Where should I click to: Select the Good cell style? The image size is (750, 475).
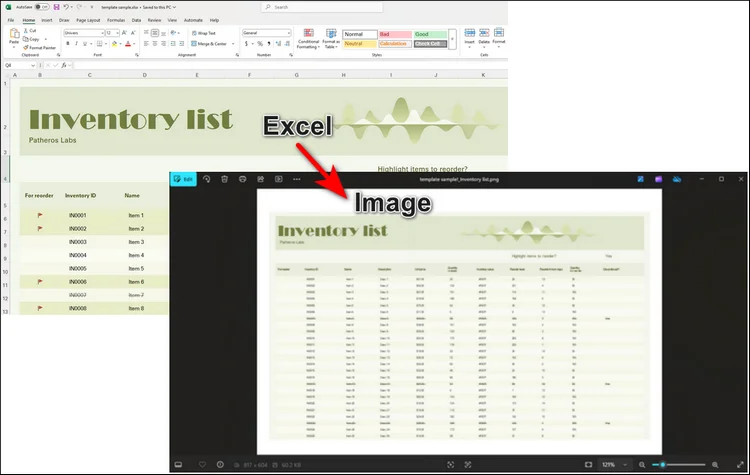point(430,34)
